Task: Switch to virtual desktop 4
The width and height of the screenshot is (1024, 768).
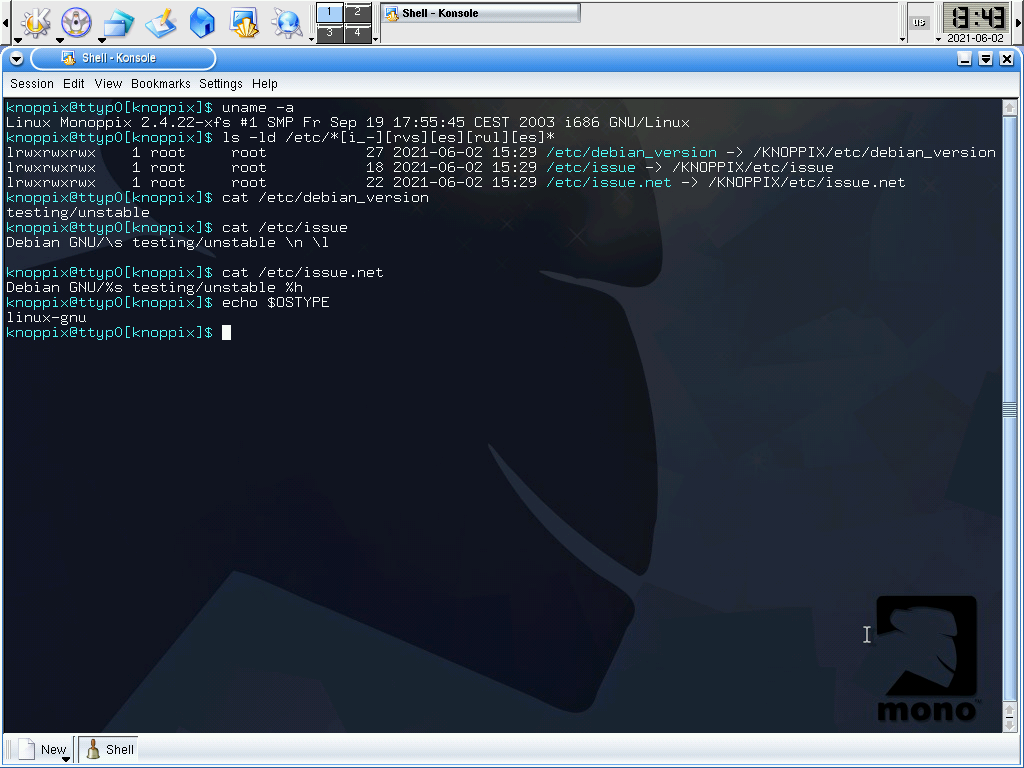Action: (x=358, y=32)
